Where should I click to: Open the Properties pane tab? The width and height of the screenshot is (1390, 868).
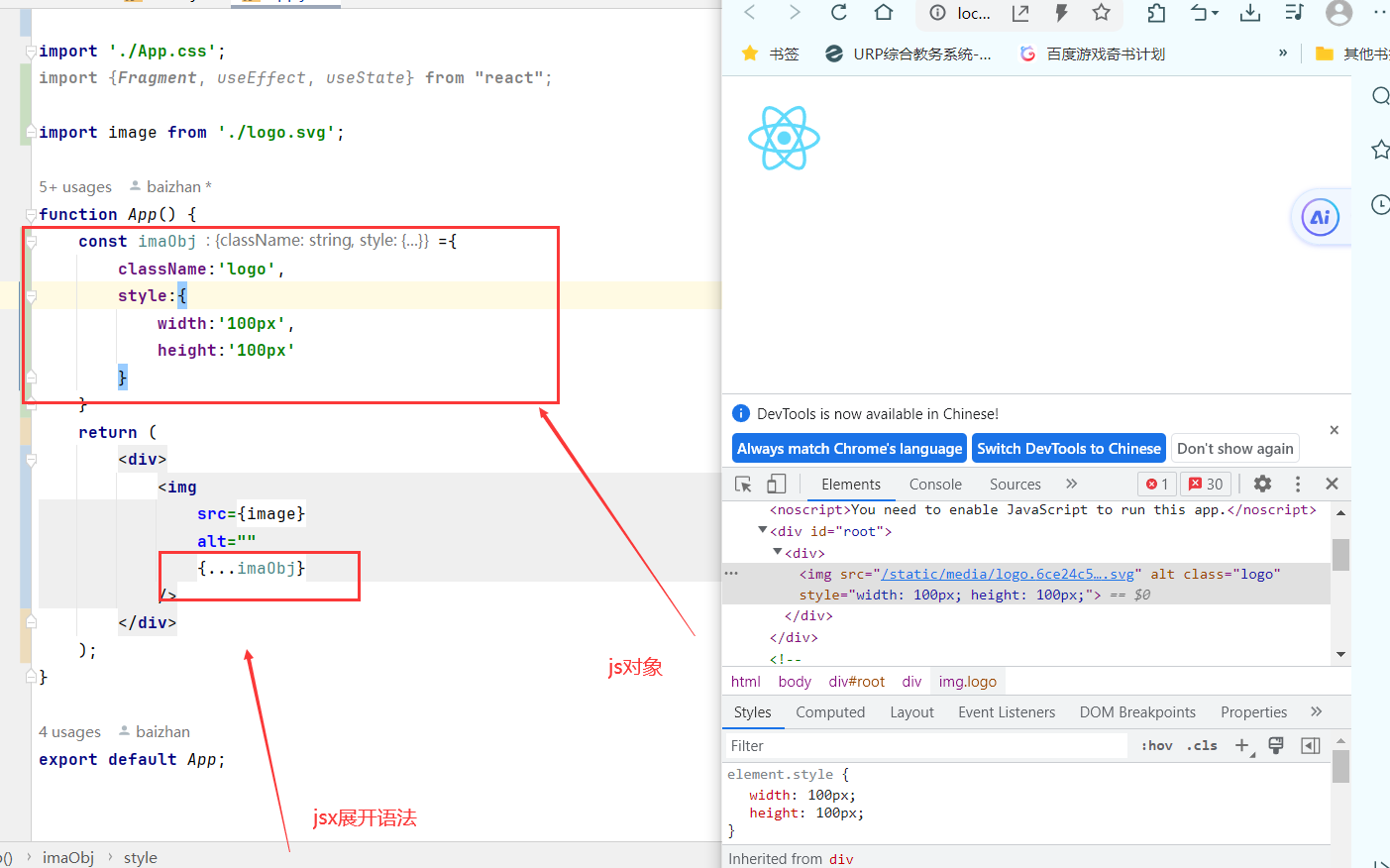[x=1253, y=712]
